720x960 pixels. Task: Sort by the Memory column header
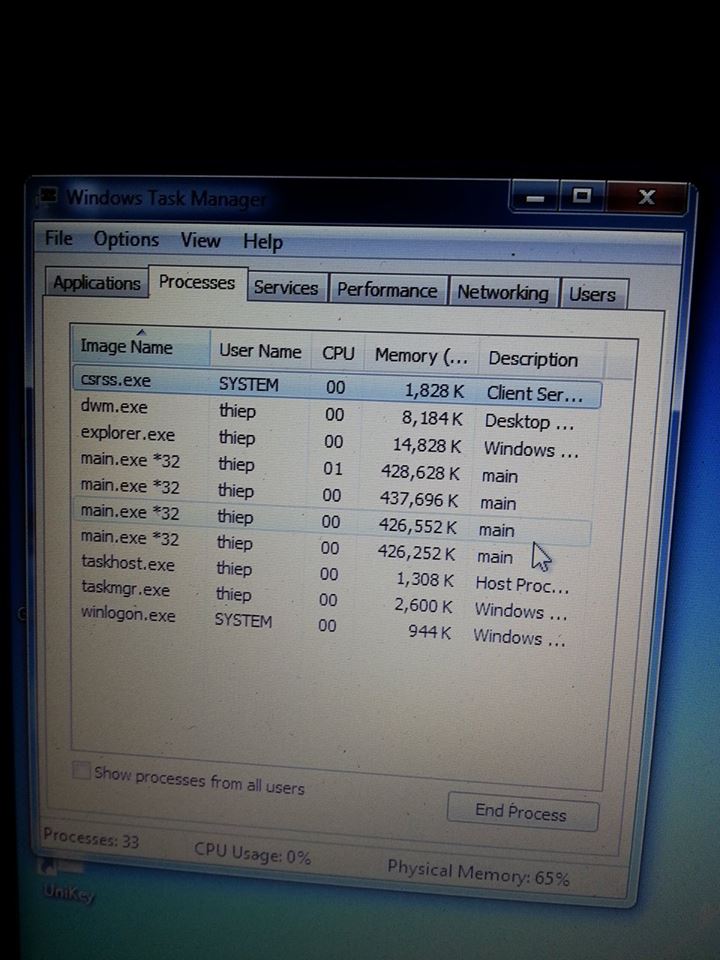[x=420, y=356]
